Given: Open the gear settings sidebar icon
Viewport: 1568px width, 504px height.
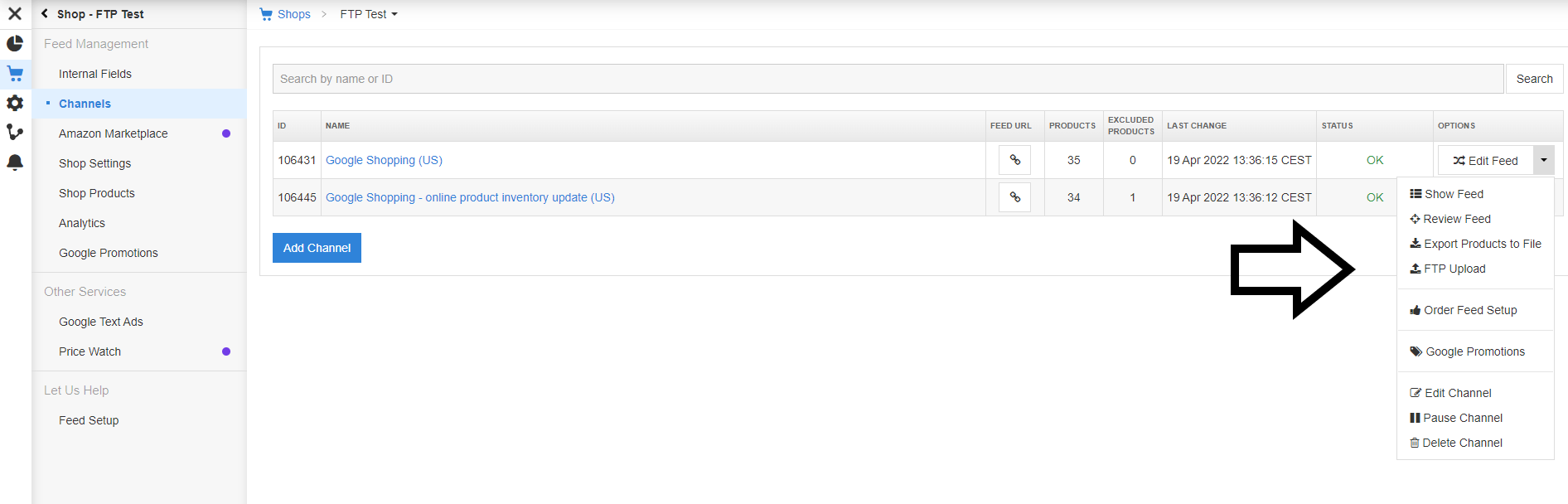Looking at the screenshot, I should [x=15, y=103].
